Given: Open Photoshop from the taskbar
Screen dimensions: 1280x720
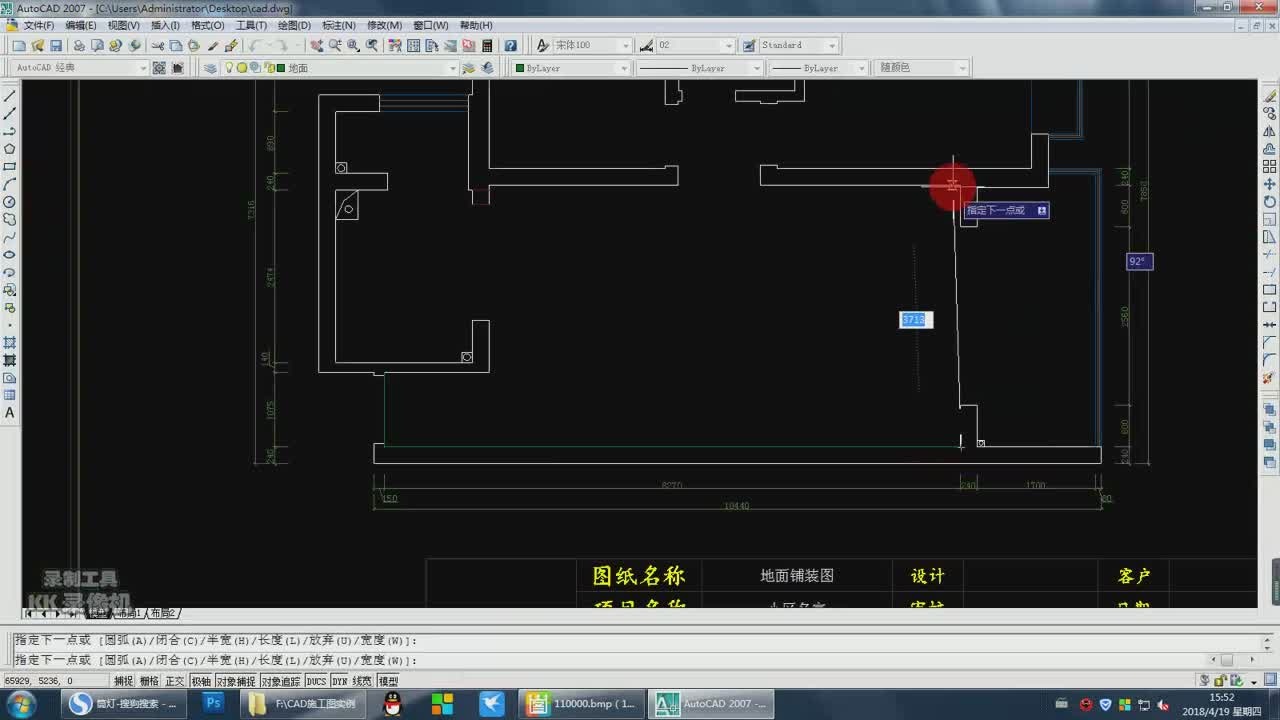Looking at the screenshot, I should pos(213,704).
